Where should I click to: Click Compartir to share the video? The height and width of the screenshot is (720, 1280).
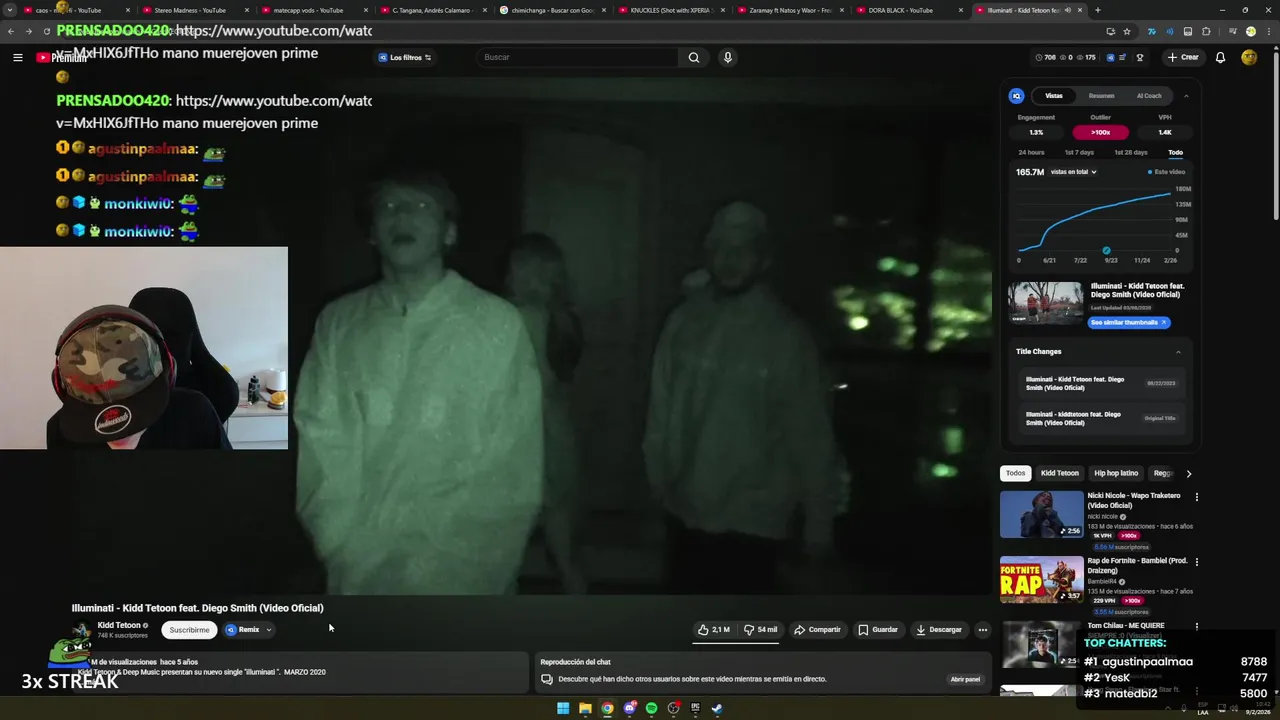(817, 630)
